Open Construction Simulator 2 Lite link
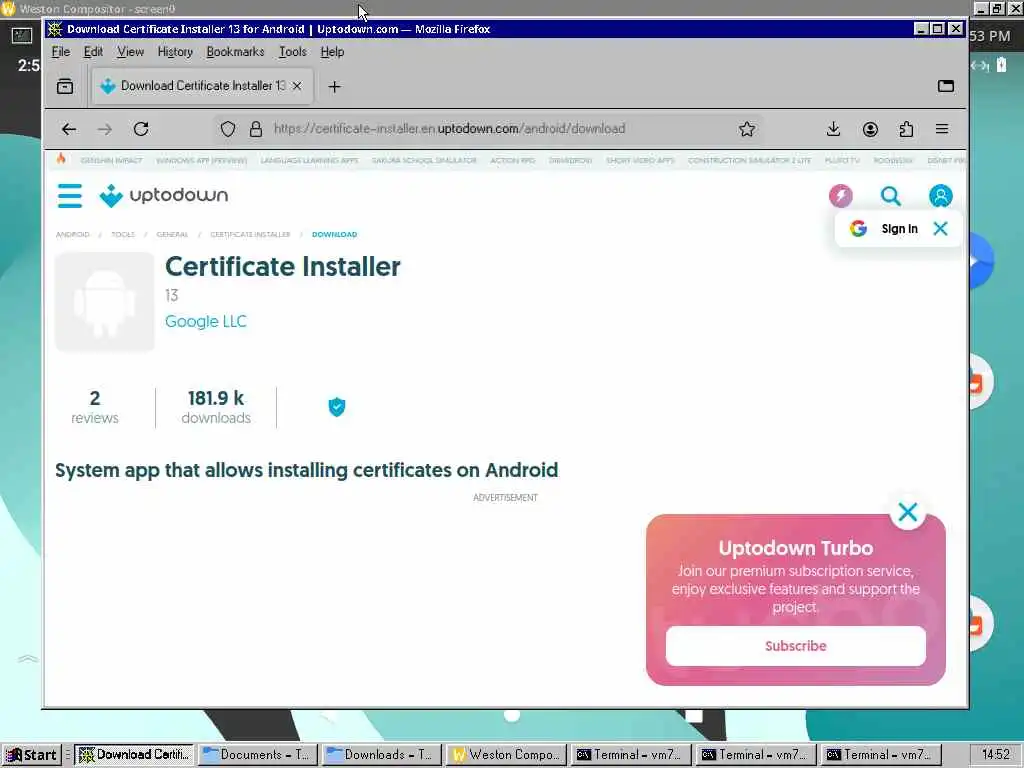The width and height of the screenshot is (1024, 768). (749, 160)
